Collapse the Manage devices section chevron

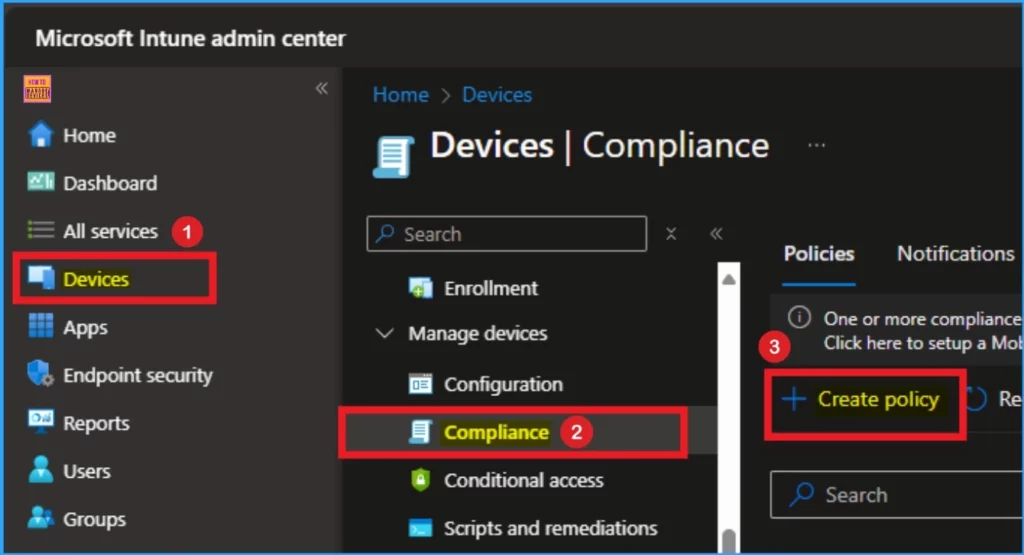coord(385,334)
